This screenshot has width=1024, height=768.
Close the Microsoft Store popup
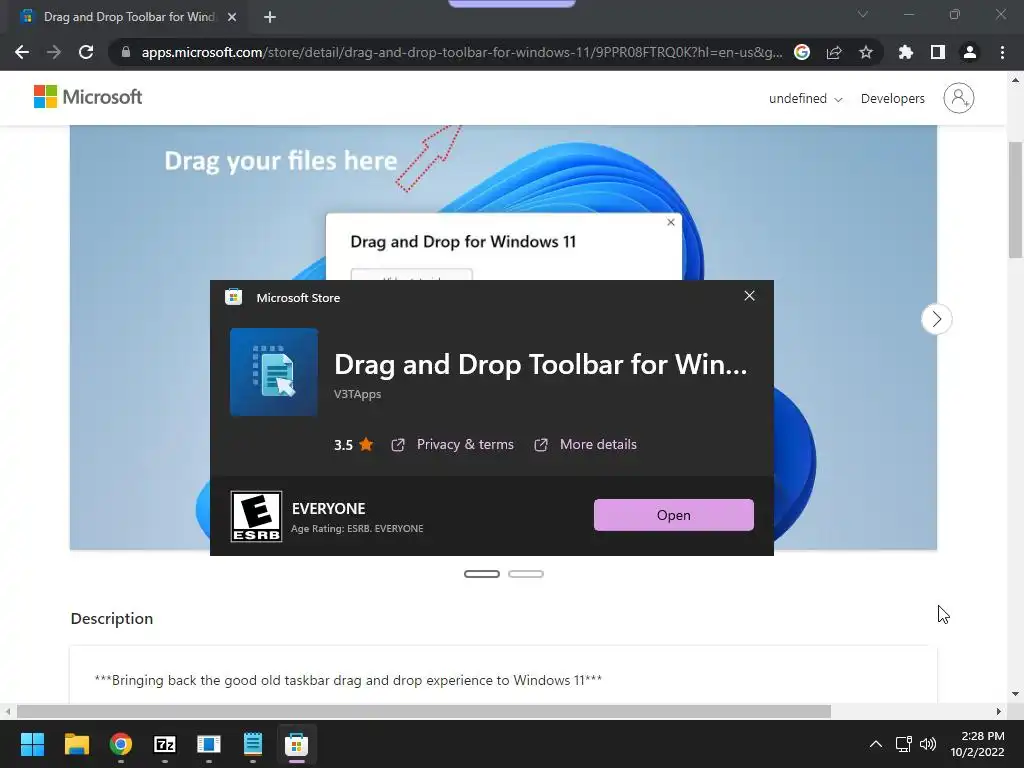coord(749,296)
